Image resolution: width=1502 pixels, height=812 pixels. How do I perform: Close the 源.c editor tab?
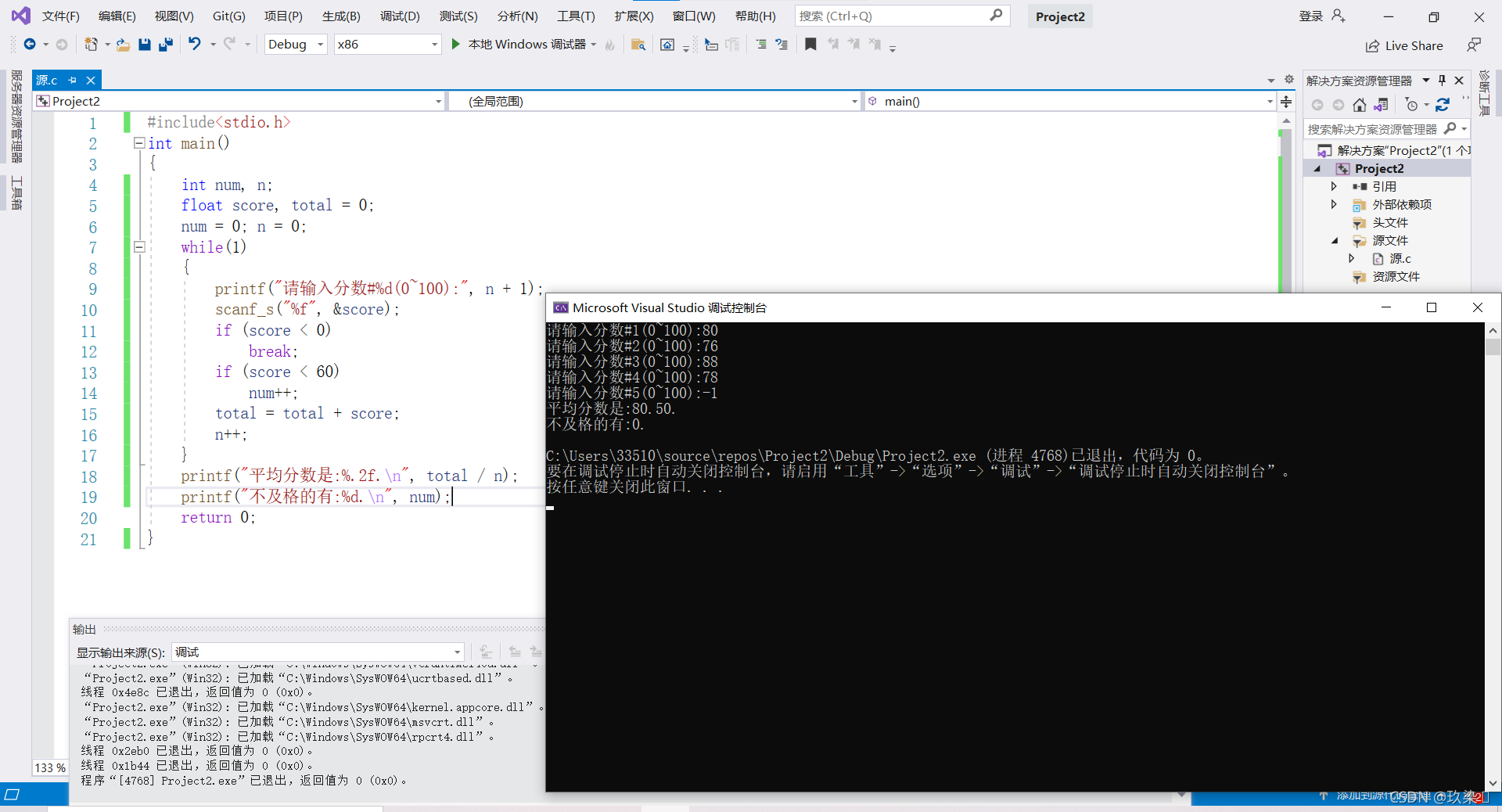coord(91,80)
